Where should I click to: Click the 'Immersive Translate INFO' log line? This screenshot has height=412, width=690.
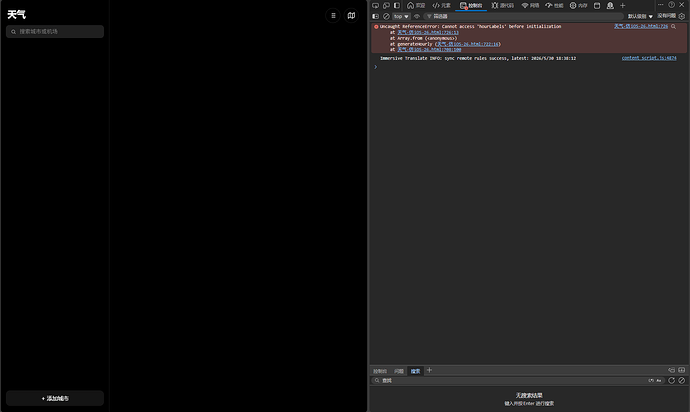[x=478, y=58]
